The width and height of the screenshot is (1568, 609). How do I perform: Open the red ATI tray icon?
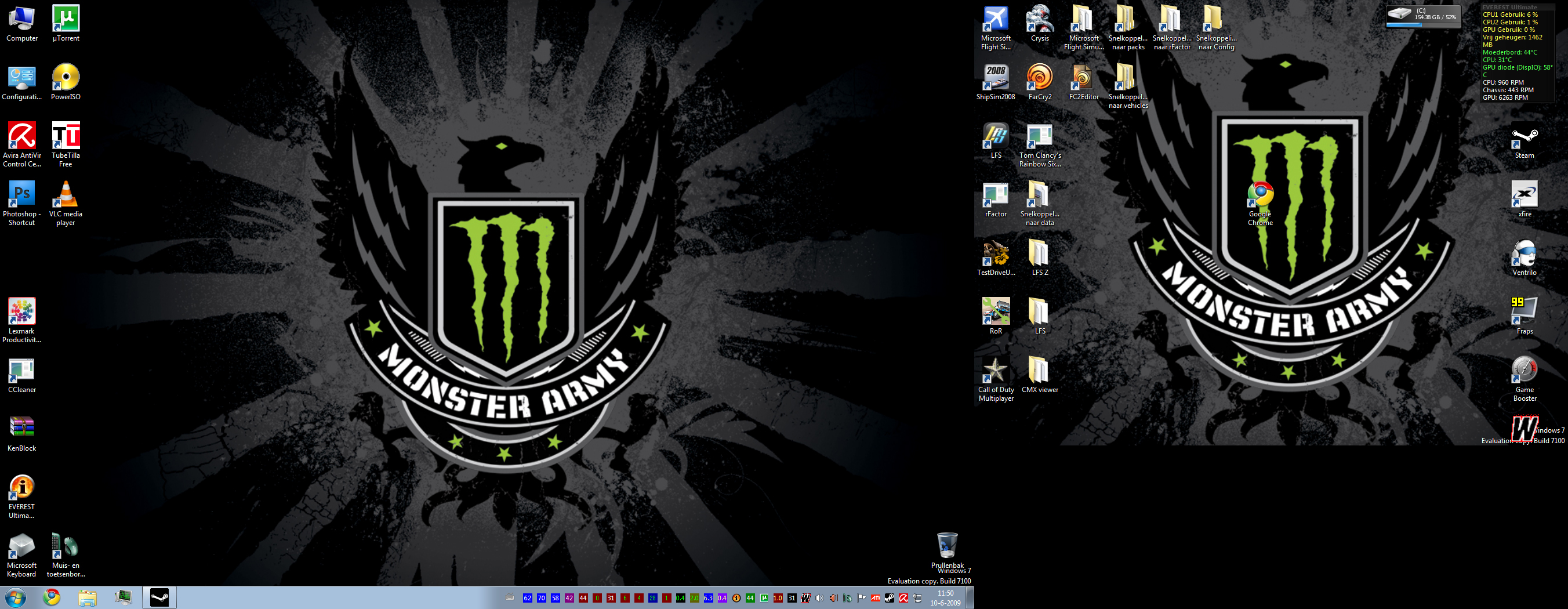[875, 598]
